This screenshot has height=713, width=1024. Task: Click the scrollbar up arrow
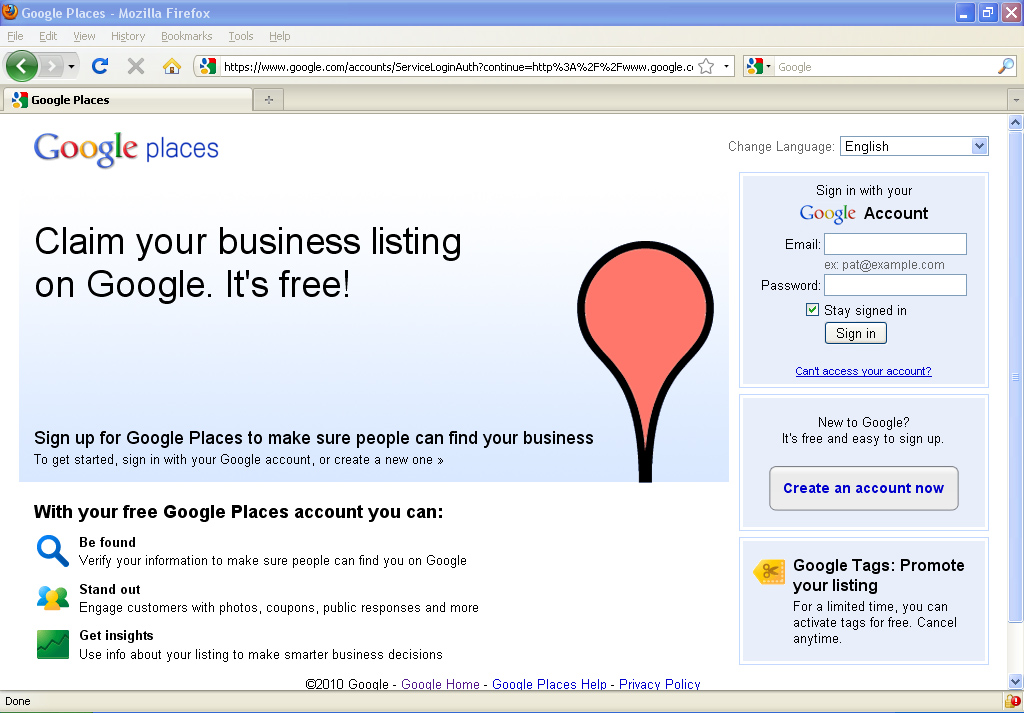point(1016,122)
